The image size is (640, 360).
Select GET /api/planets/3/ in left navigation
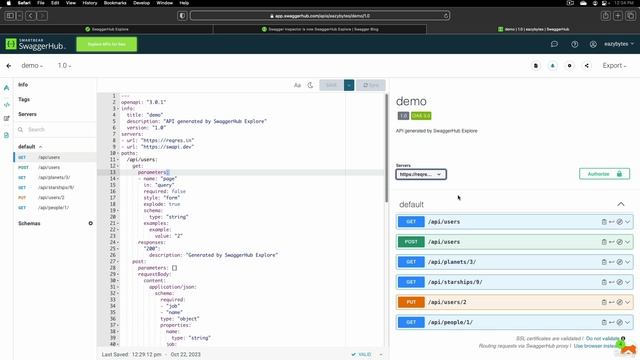[x=55, y=177]
